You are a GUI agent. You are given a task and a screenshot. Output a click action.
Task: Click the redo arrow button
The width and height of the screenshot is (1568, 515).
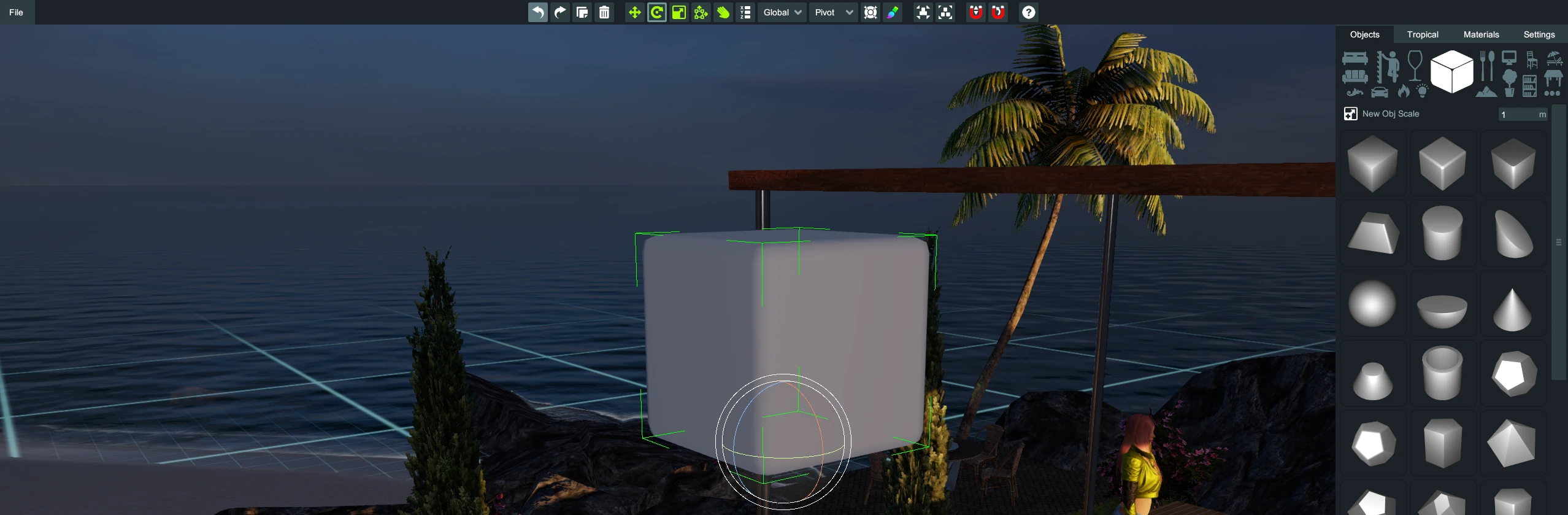(x=559, y=12)
